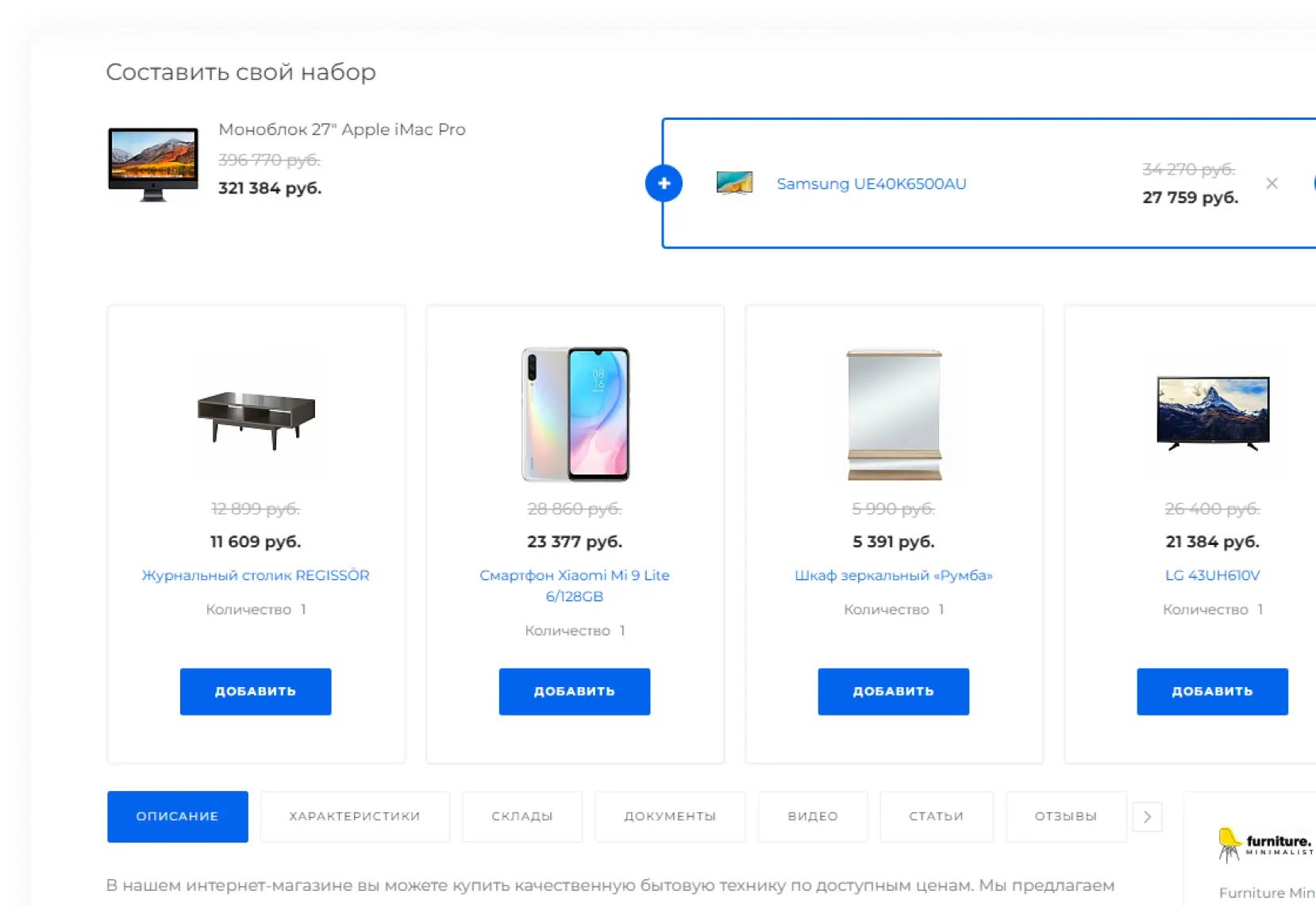Click the Xiaomi Mi 9 Lite phone image
Image resolution: width=1316 pixels, height=906 pixels.
click(x=575, y=414)
